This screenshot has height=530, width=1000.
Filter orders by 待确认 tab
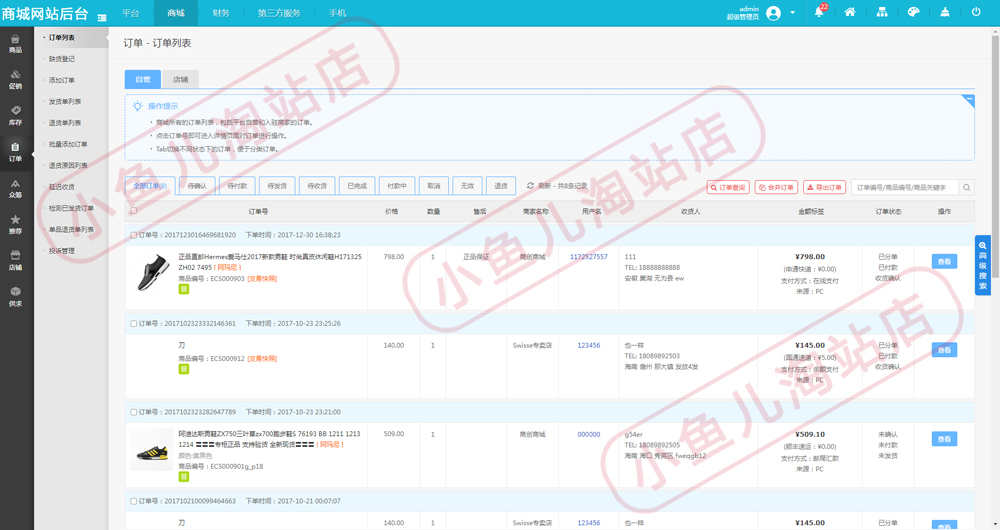click(x=197, y=186)
